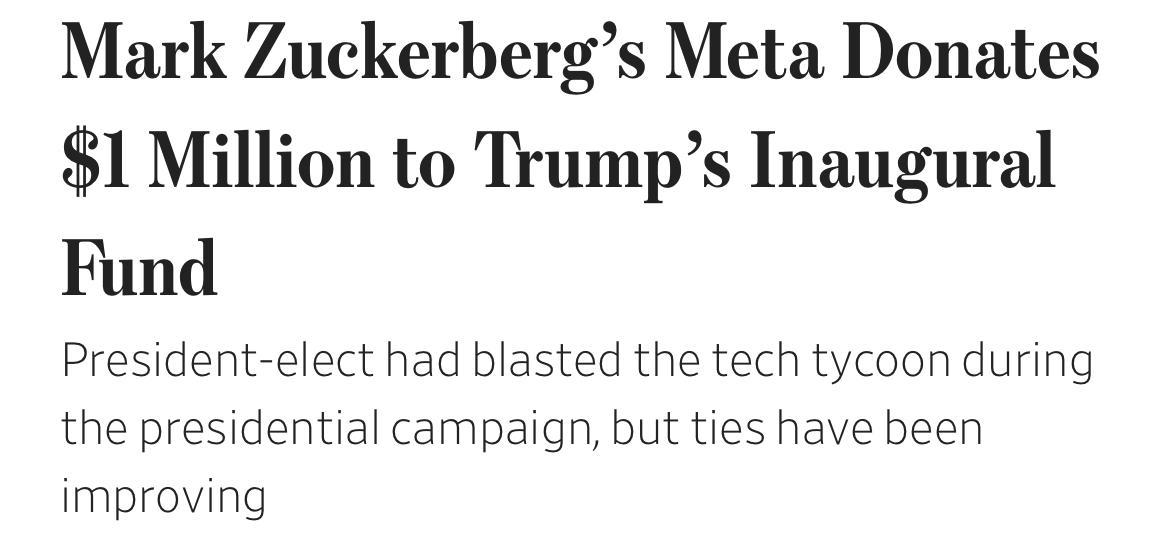
Task: Click the "$1" amount in headline
Action: pyautogui.click(x=96, y=160)
